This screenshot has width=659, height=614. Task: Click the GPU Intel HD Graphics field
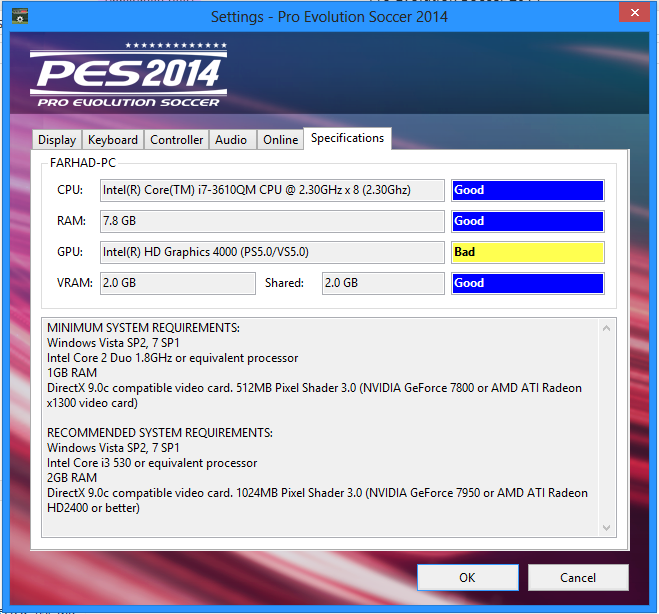pyautogui.click(x=272, y=252)
